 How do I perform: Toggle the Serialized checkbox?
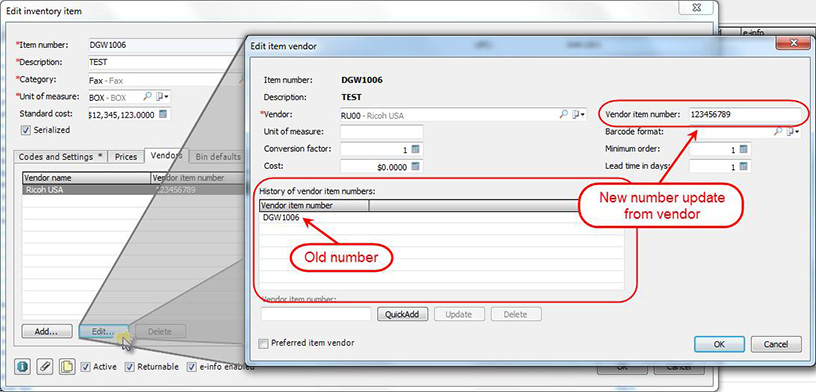(x=26, y=130)
